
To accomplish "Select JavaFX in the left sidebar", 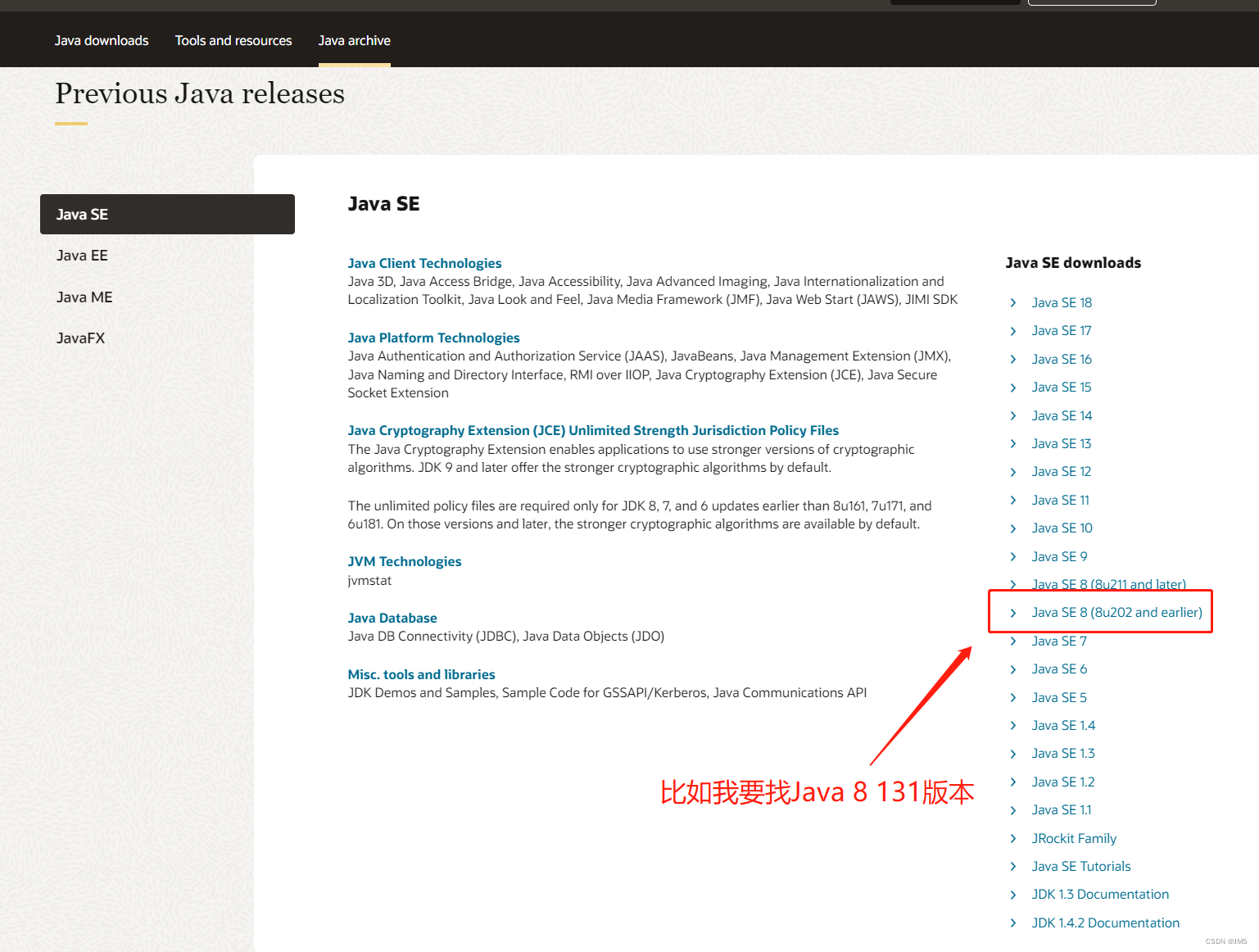I will [x=79, y=338].
